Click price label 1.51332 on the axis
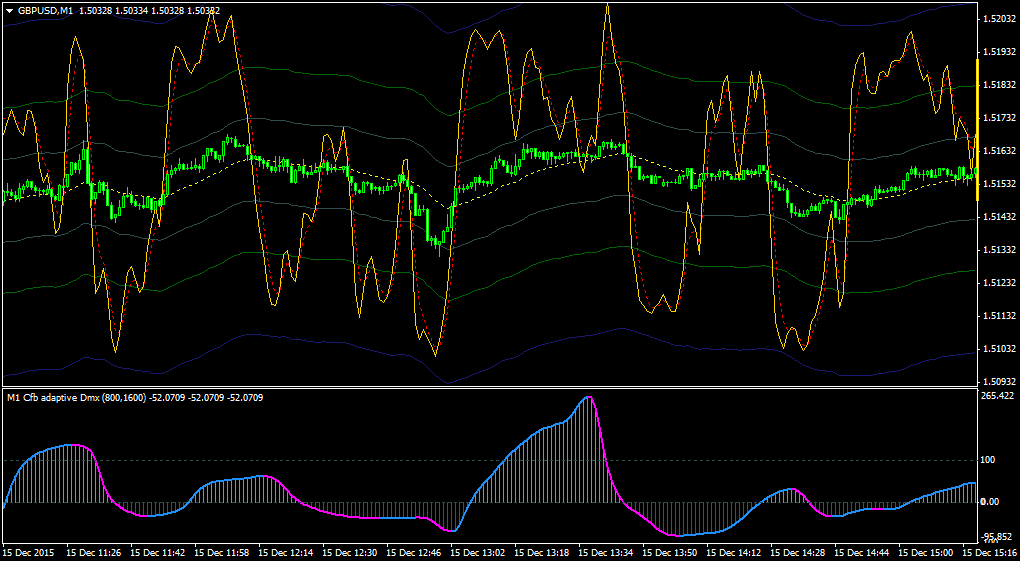 pos(999,249)
